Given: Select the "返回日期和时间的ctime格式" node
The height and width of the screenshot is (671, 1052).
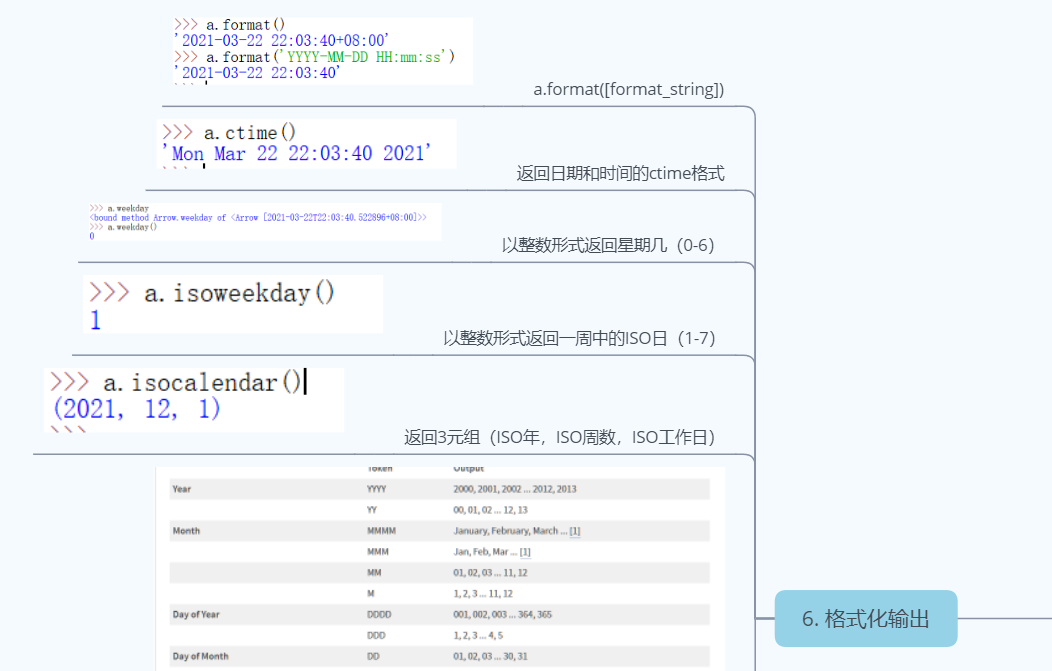Looking at the screenshot, I should pyautogui.click(x=621, y=174).
